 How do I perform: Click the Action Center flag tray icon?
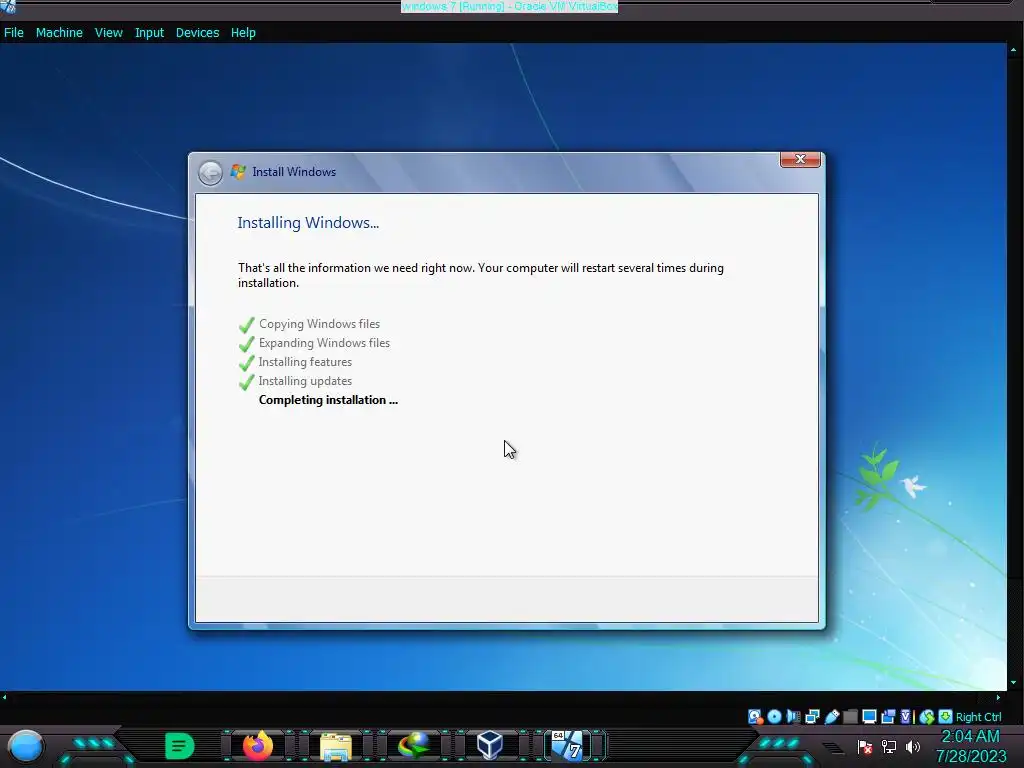click(x=865, y=746)
